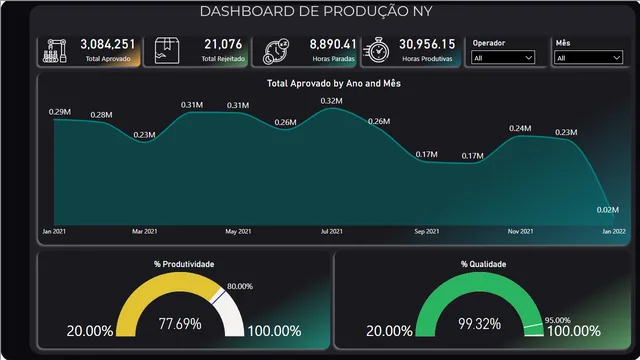Click the Mar 2021 axis label
Screen dimensions: 640x360
pyautogui.click(x=144, y=231)
